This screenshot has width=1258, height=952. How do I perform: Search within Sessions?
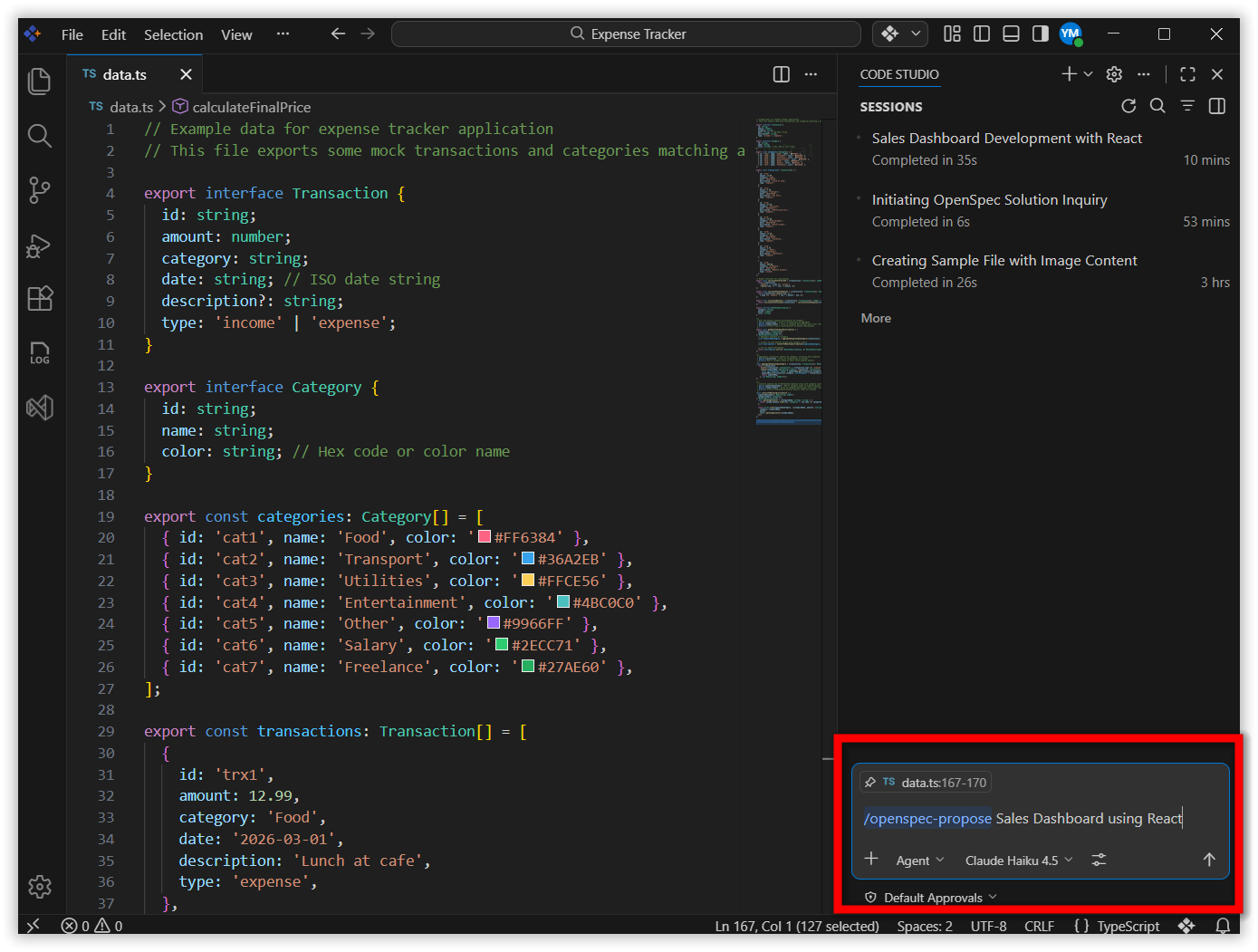tap(1157, 106)
